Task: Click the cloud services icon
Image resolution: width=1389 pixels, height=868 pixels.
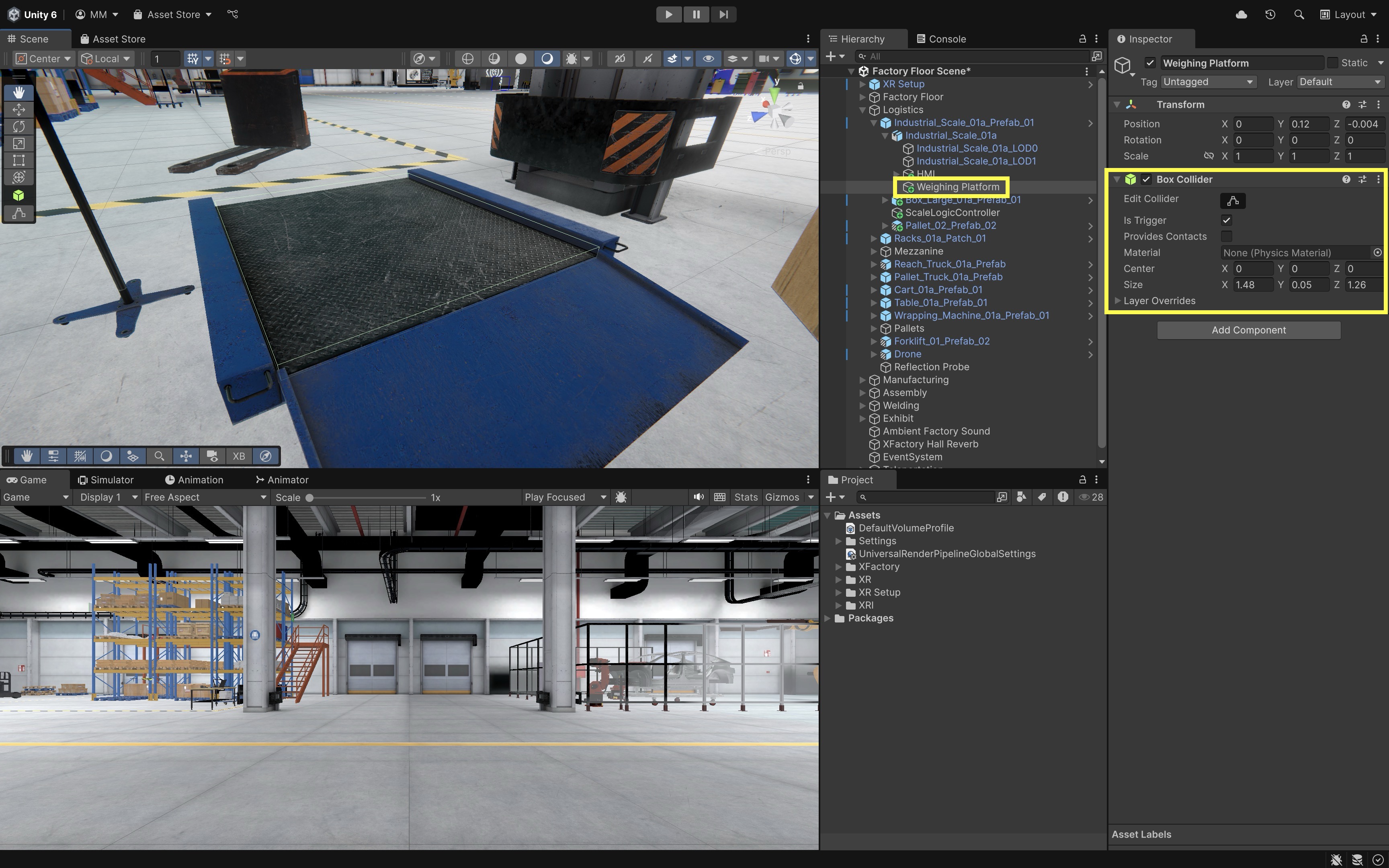Action: [x=1241, y=14]
